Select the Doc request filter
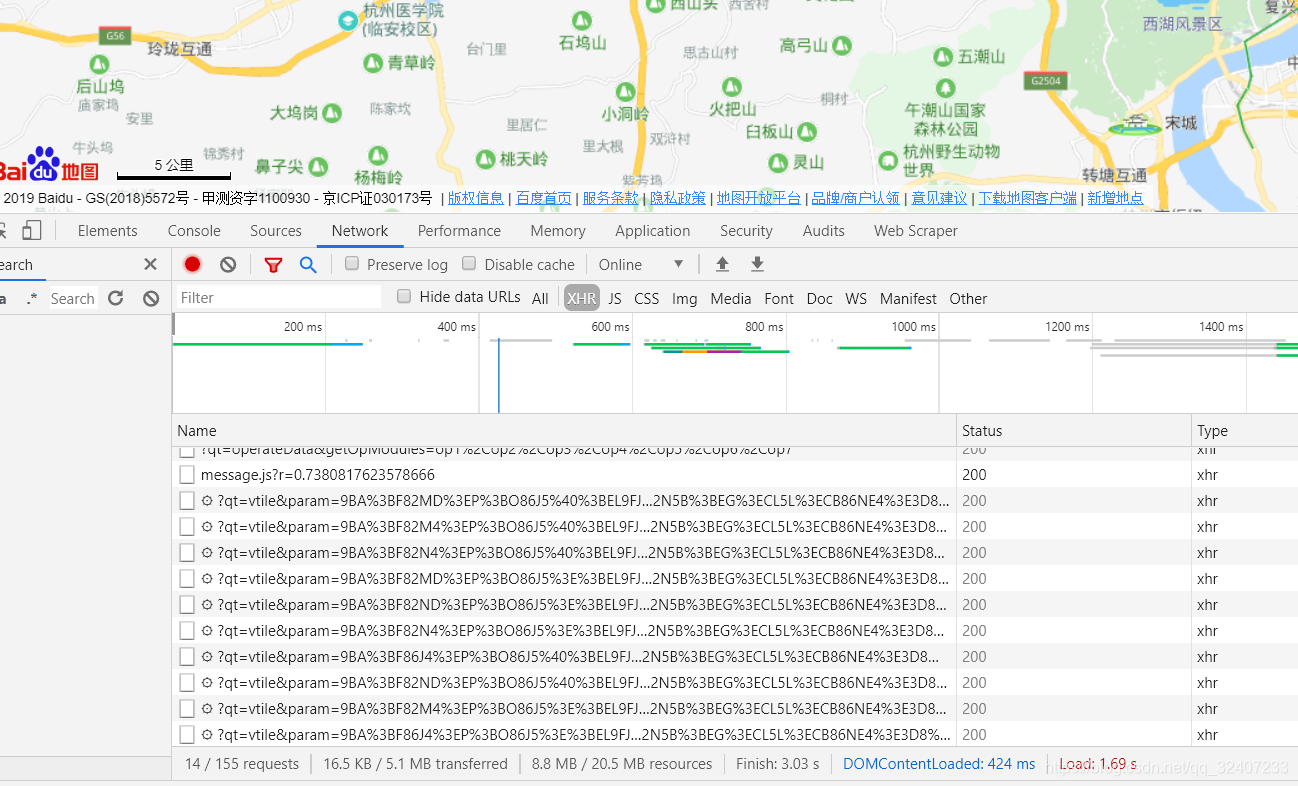This screenshot has height=786, width=1298. coord(820,298)
